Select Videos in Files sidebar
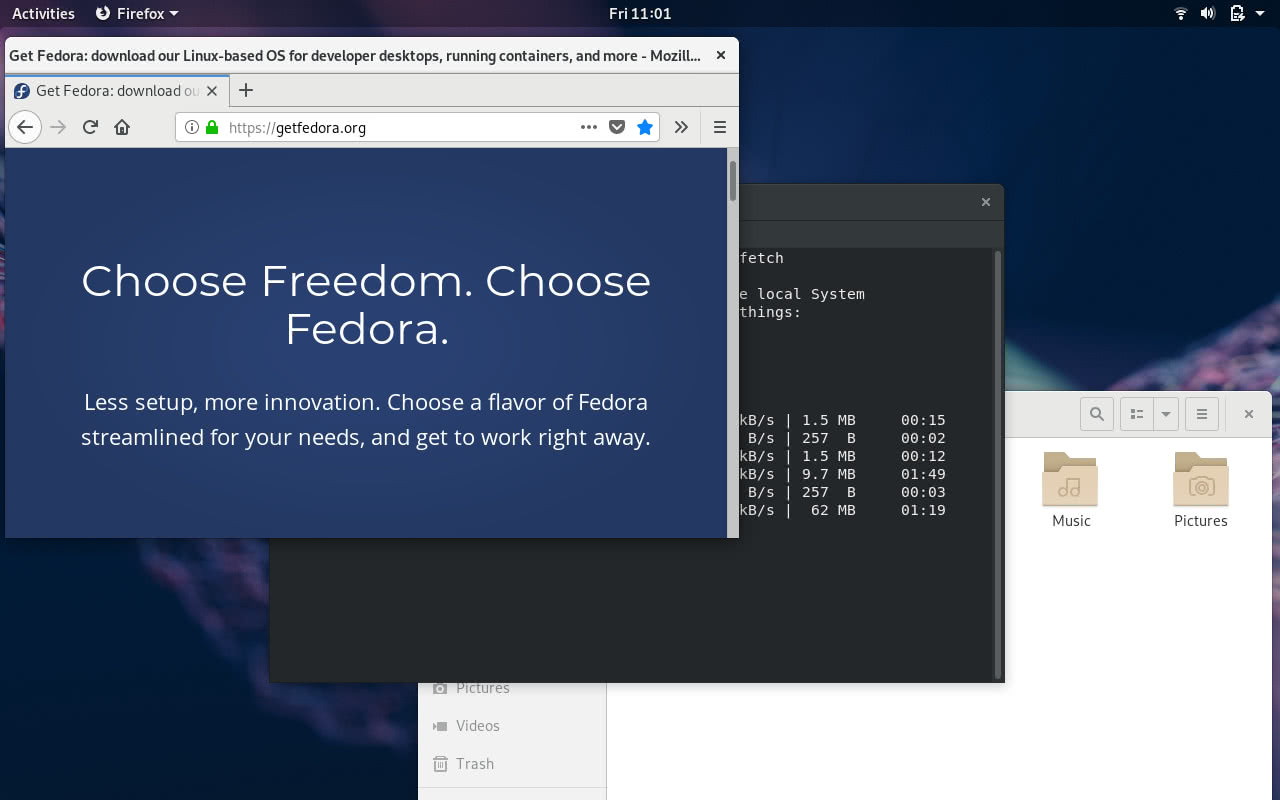This screenshot has width=1280, height=800. 512,726
